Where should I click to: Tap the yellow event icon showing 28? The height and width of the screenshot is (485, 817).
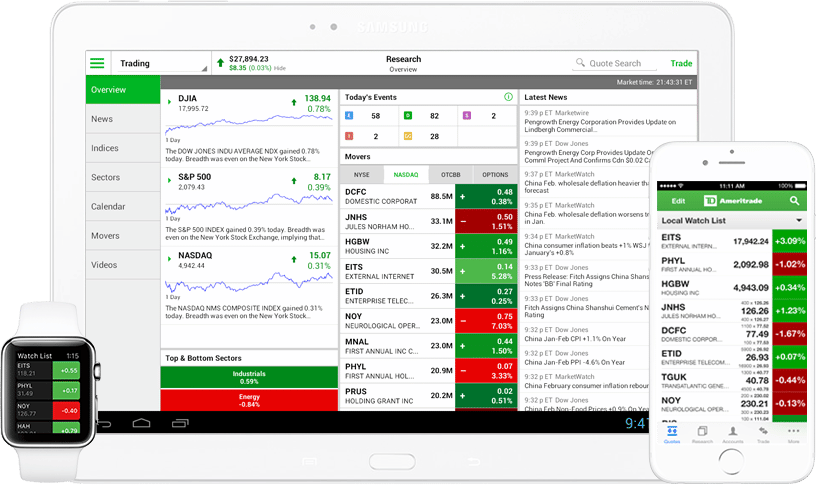pyautogui.click(x=408, y=136)
